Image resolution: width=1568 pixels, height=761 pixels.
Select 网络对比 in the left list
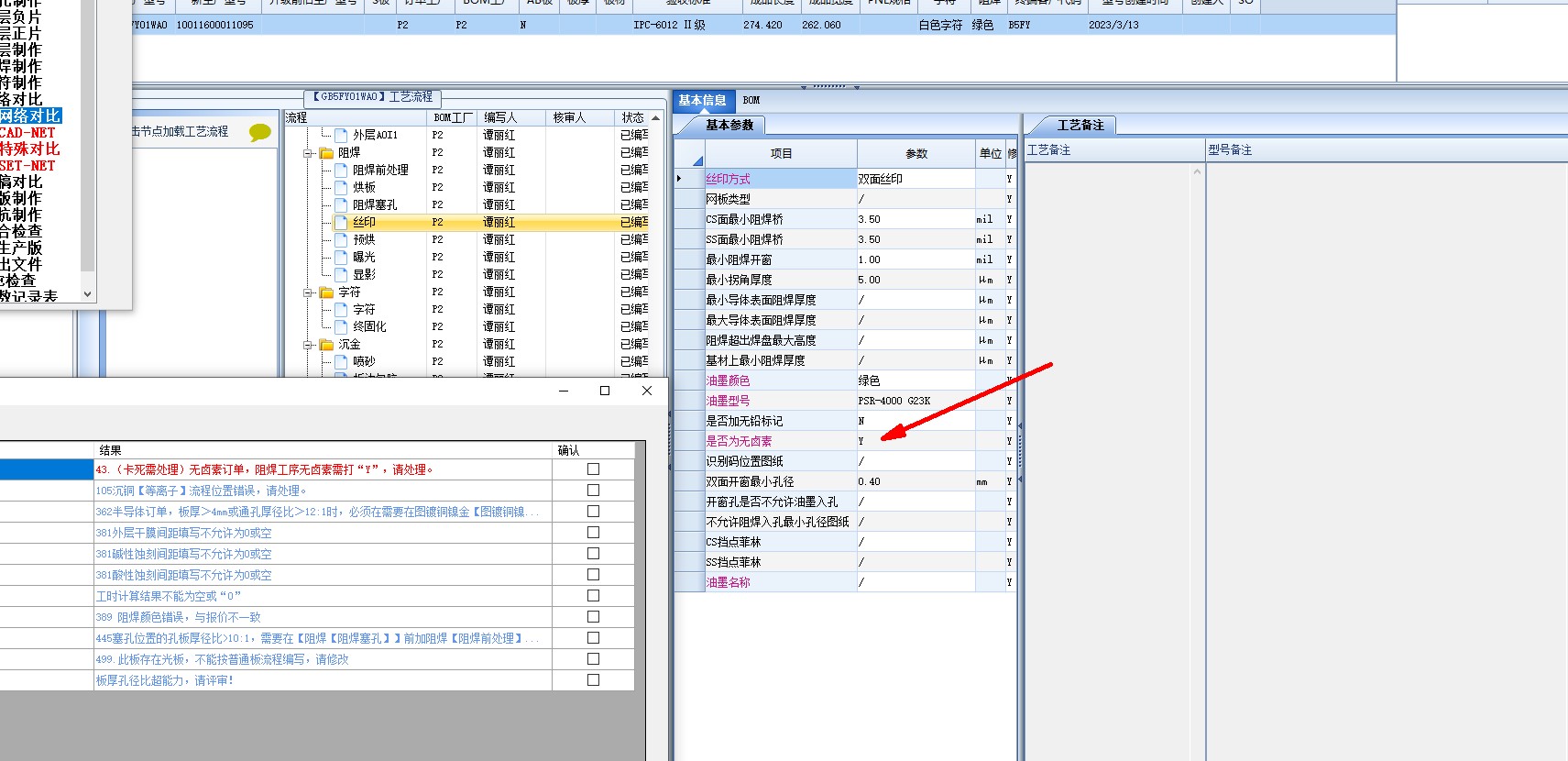[30, 116]
